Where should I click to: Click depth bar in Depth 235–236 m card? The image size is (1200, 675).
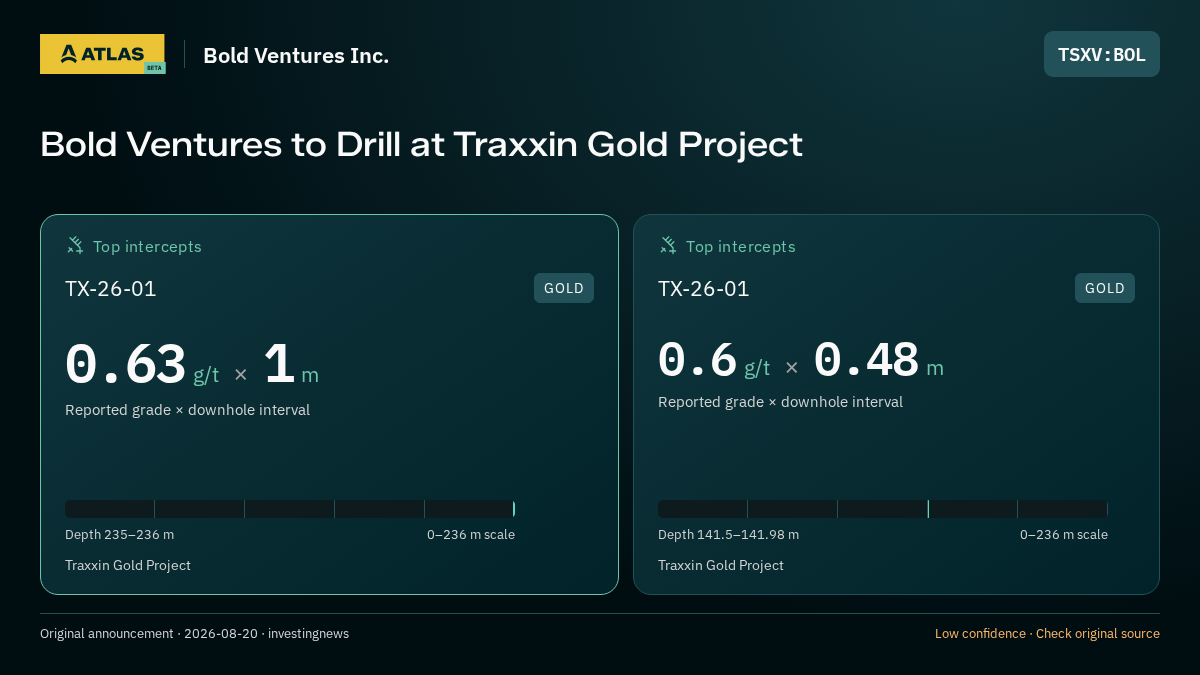point(290,509)
